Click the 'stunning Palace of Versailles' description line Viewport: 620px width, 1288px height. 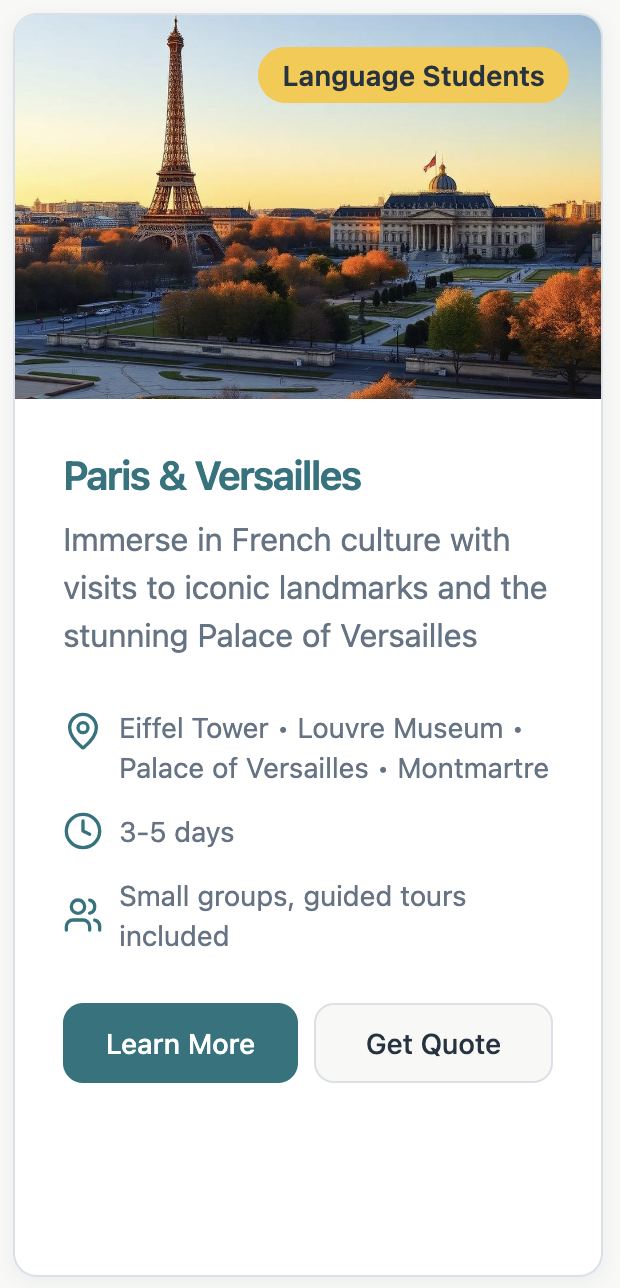270,635
